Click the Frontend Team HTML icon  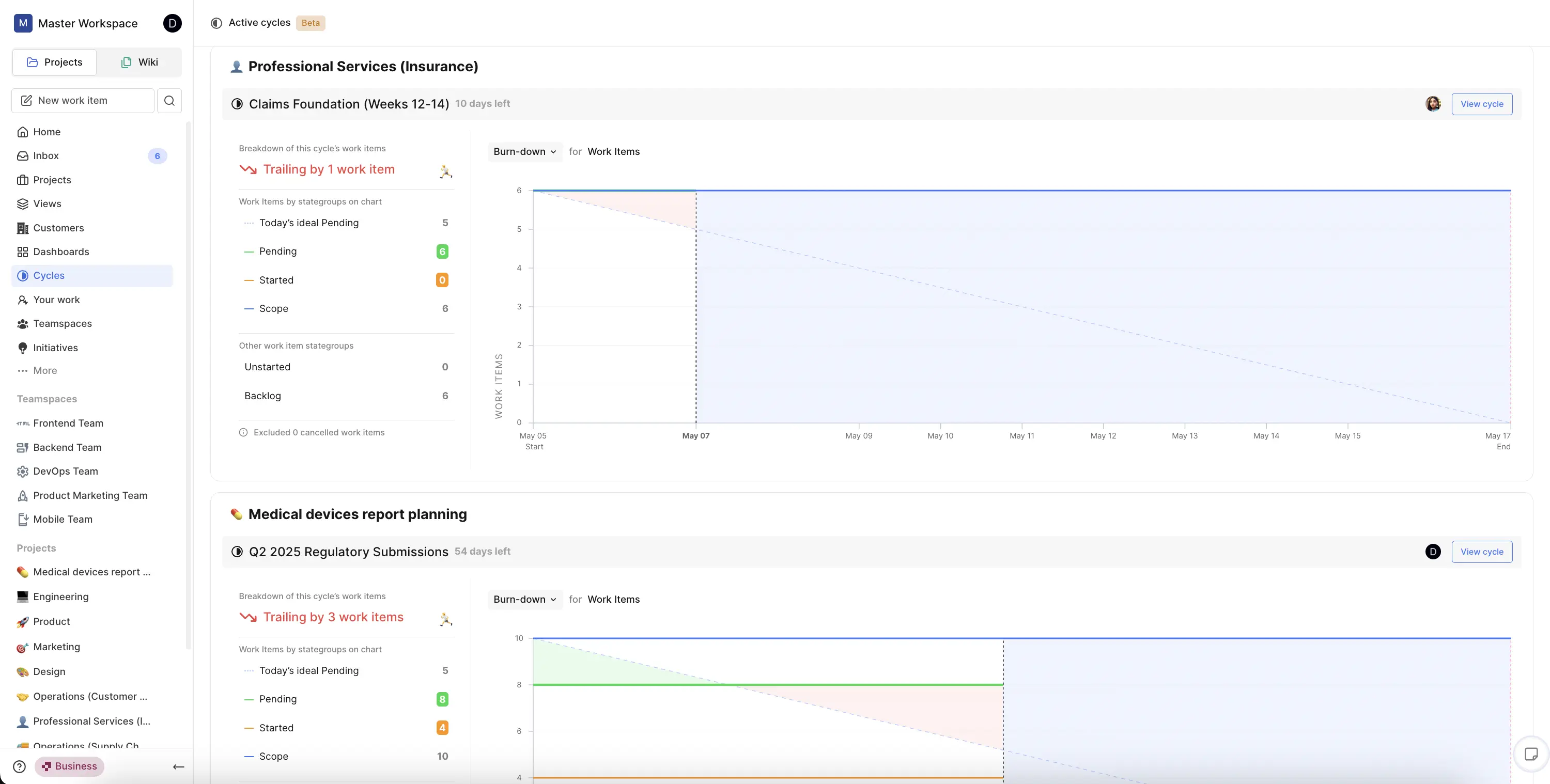pos(23,424)
